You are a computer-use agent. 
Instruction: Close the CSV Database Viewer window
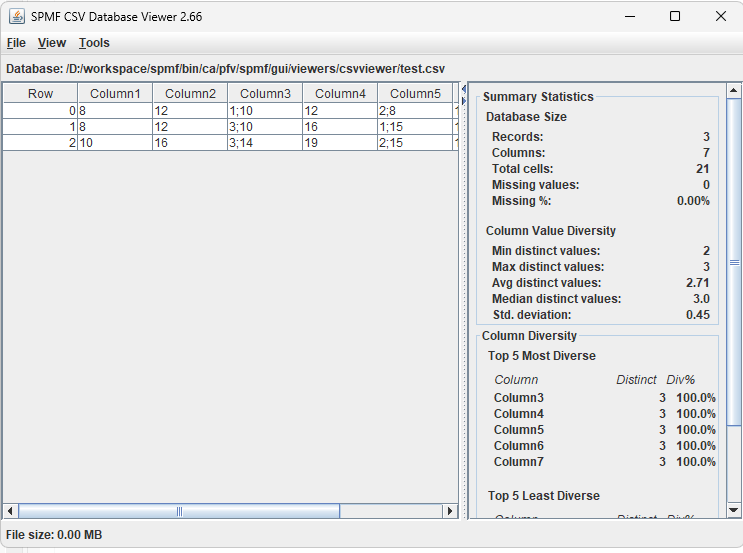(721, 16)
